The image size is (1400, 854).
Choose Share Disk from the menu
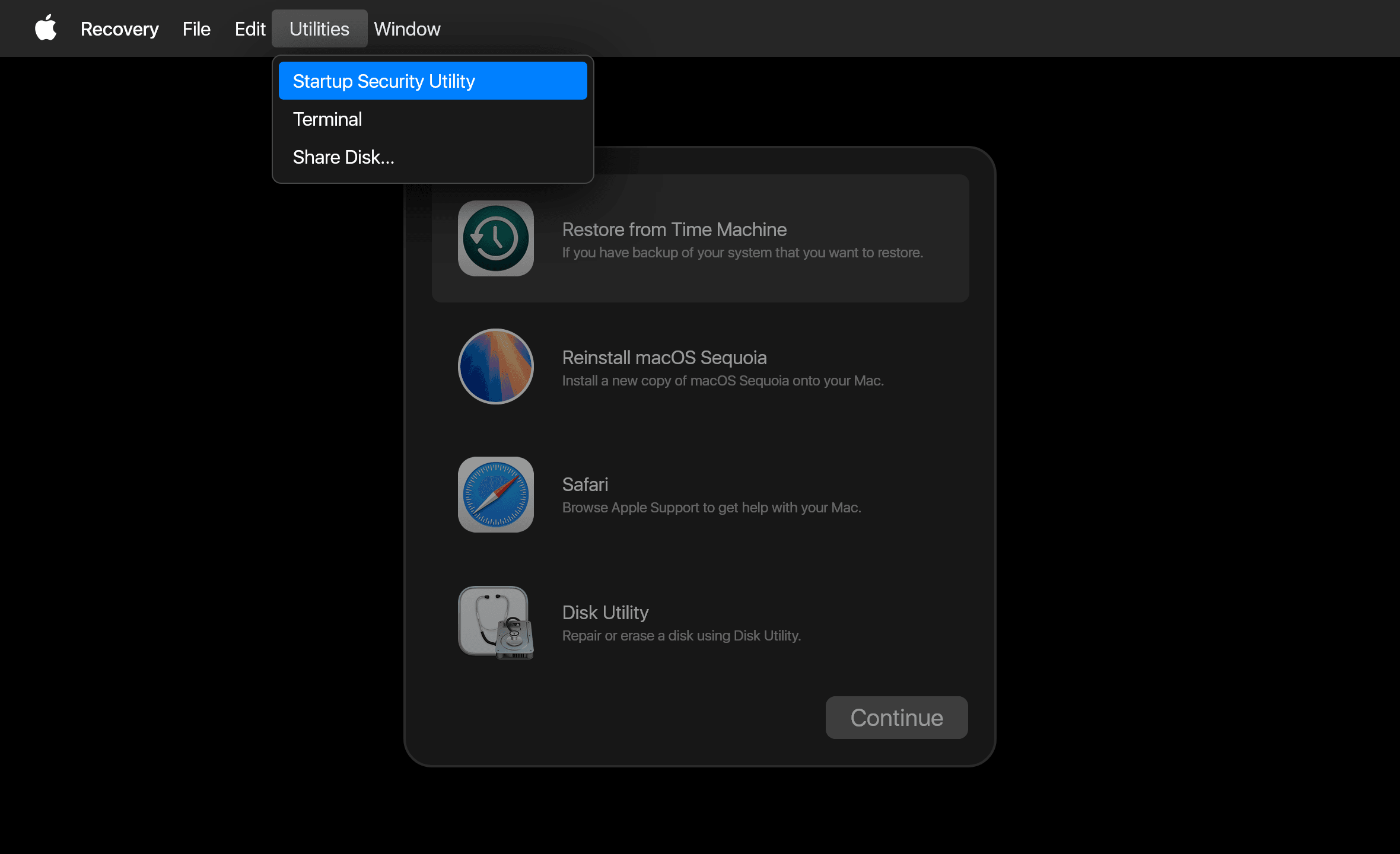pyautogui.click(x=343, y=157)
